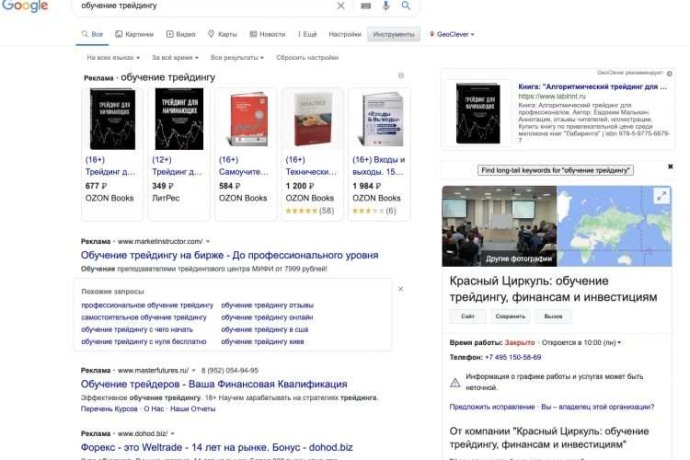Click 'обучение трейдингу с чего начать' query

click(x=137, y=329)
